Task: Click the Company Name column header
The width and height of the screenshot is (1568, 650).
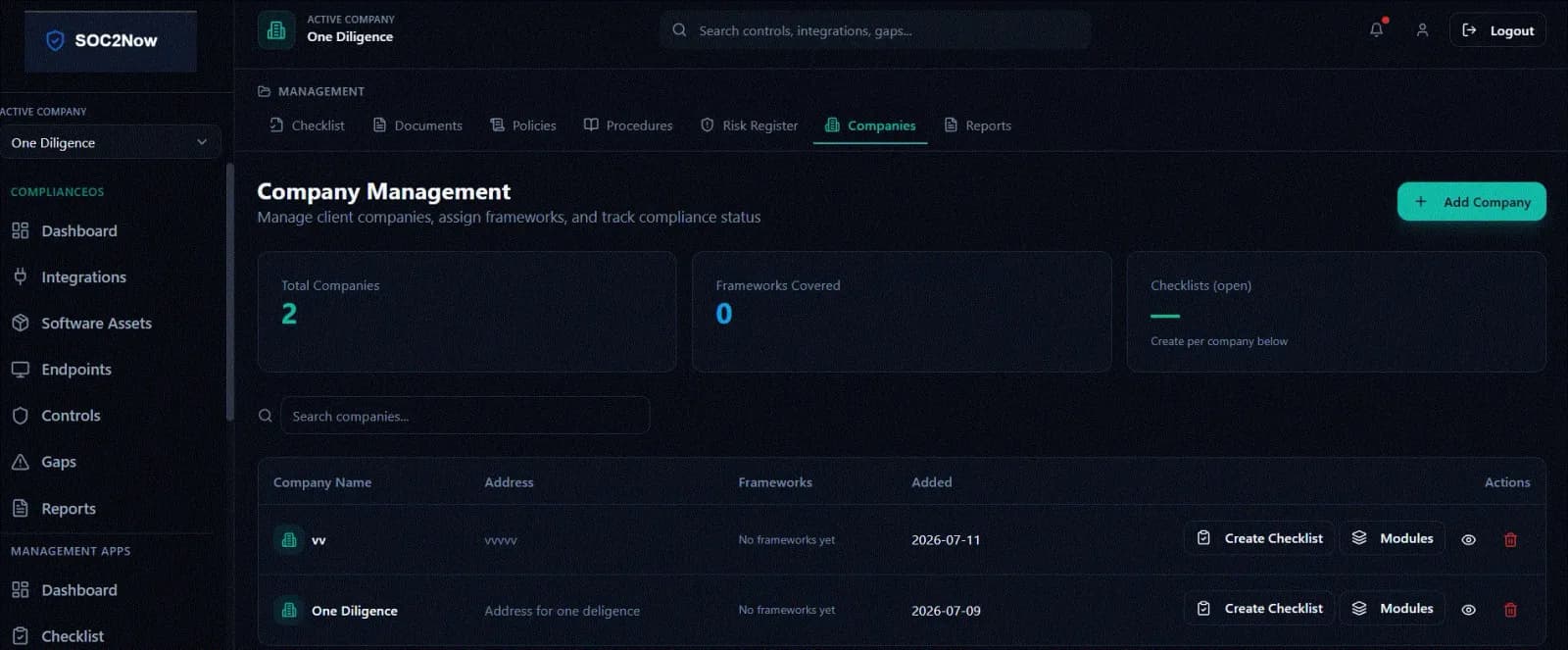Action: click(322, 482)
